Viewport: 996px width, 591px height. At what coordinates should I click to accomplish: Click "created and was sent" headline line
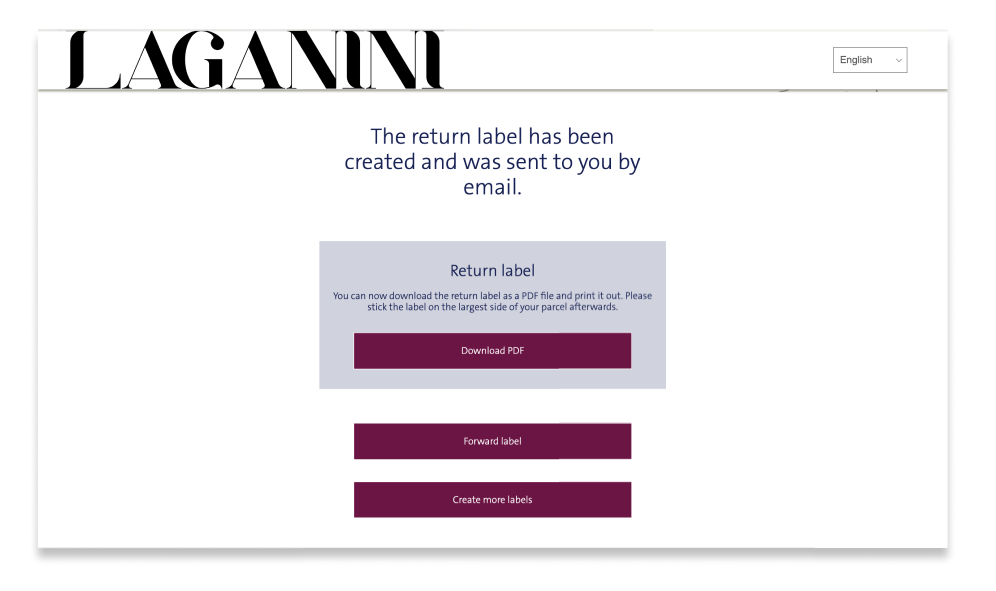click(x=492, y=162)
